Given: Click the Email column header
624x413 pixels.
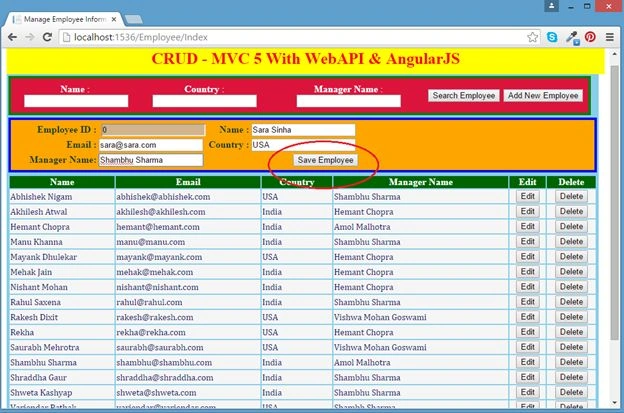Looking at the screenshot, I should click(188, 182).
